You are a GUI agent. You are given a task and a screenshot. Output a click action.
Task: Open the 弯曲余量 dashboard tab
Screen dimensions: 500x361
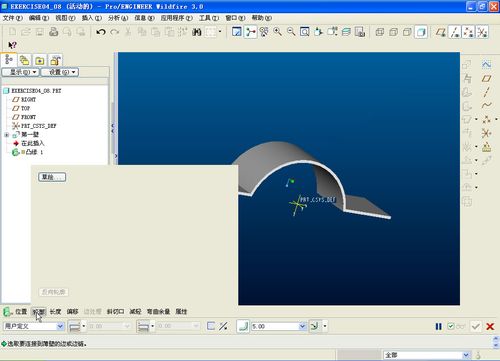pos(158,312)
